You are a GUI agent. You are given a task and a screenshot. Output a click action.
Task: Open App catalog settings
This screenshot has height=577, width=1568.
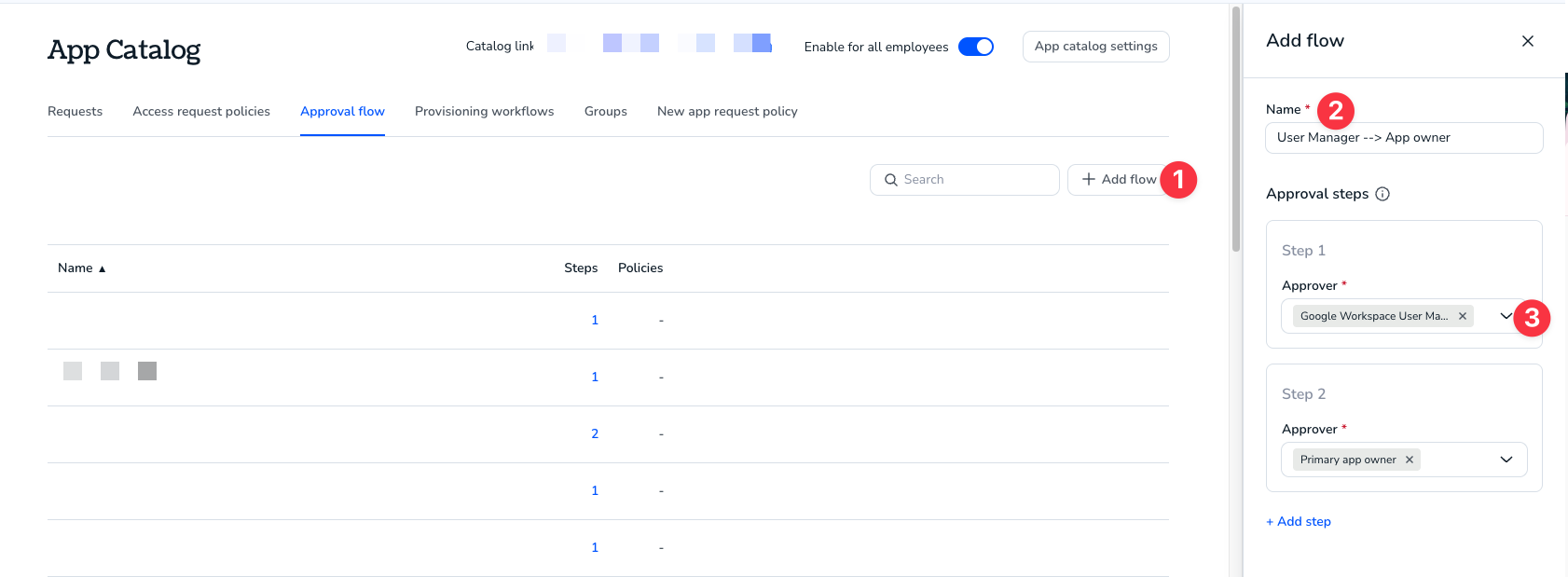pyautogui.click(x=1096, y=47)
